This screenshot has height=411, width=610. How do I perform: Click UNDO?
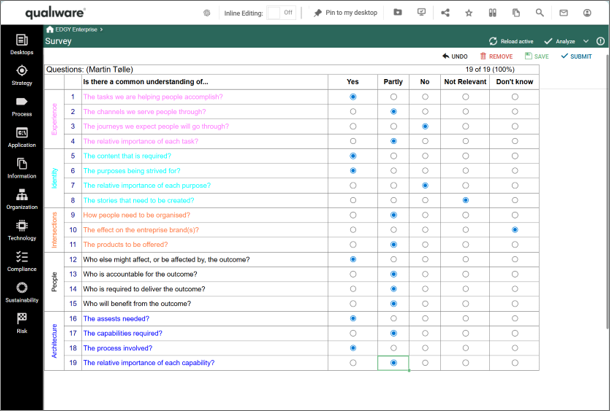[x=455, y=56]
